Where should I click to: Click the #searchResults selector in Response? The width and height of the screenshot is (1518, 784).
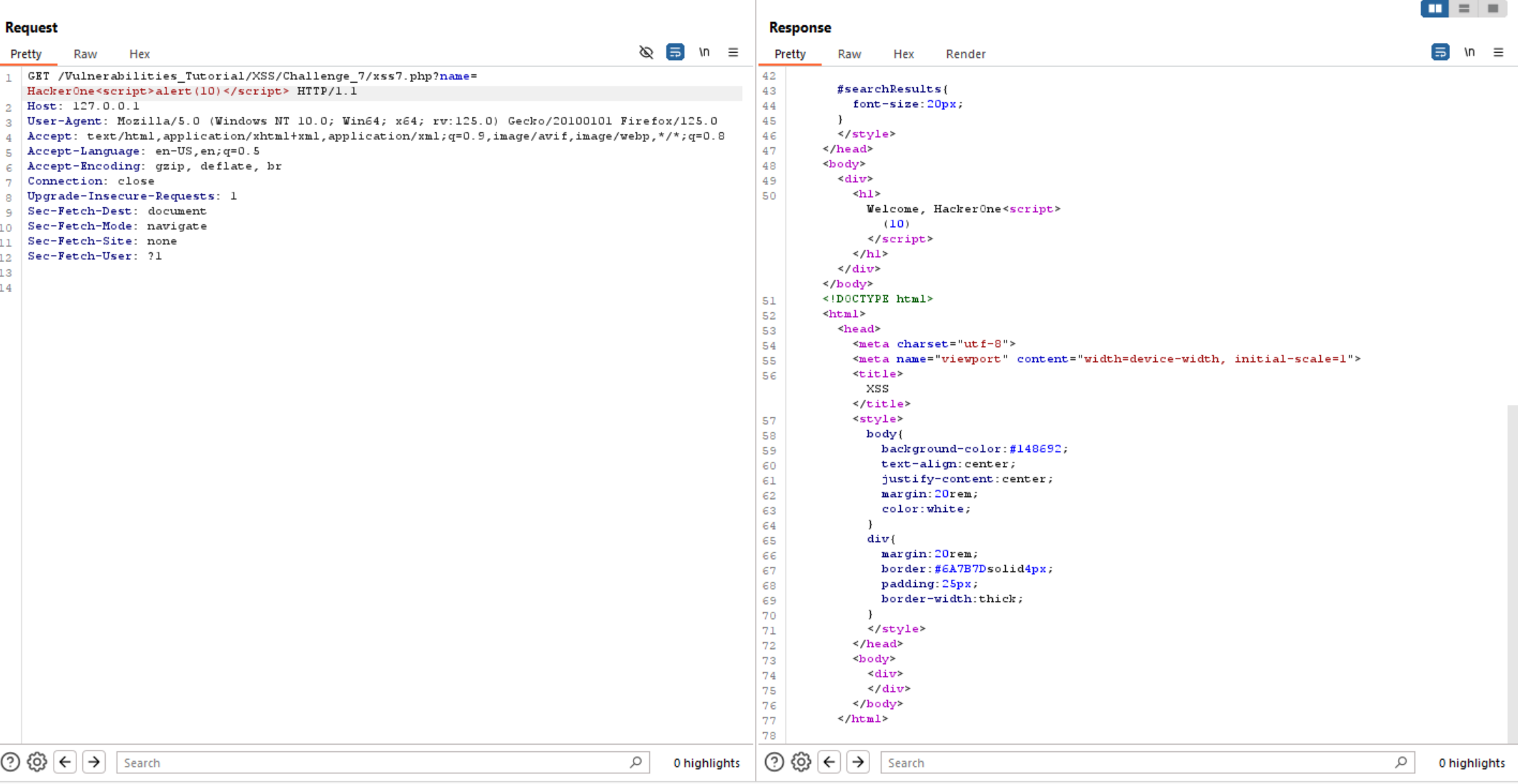click(892, 89)
